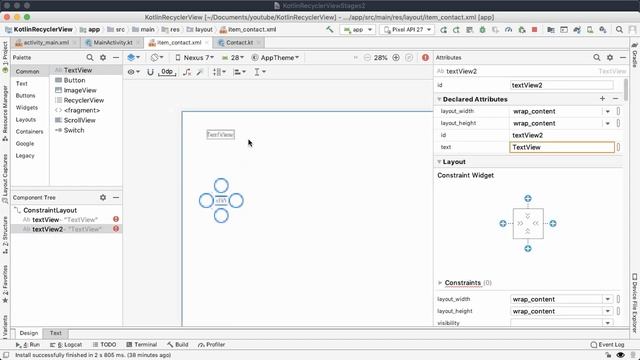Open the Gradle side panel

tap(635, 55)
